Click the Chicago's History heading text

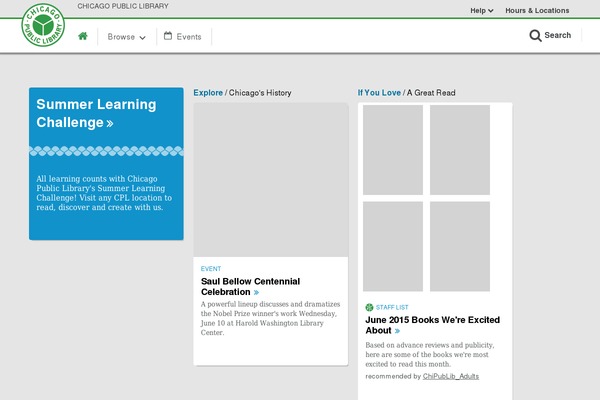tap(260, 93)
